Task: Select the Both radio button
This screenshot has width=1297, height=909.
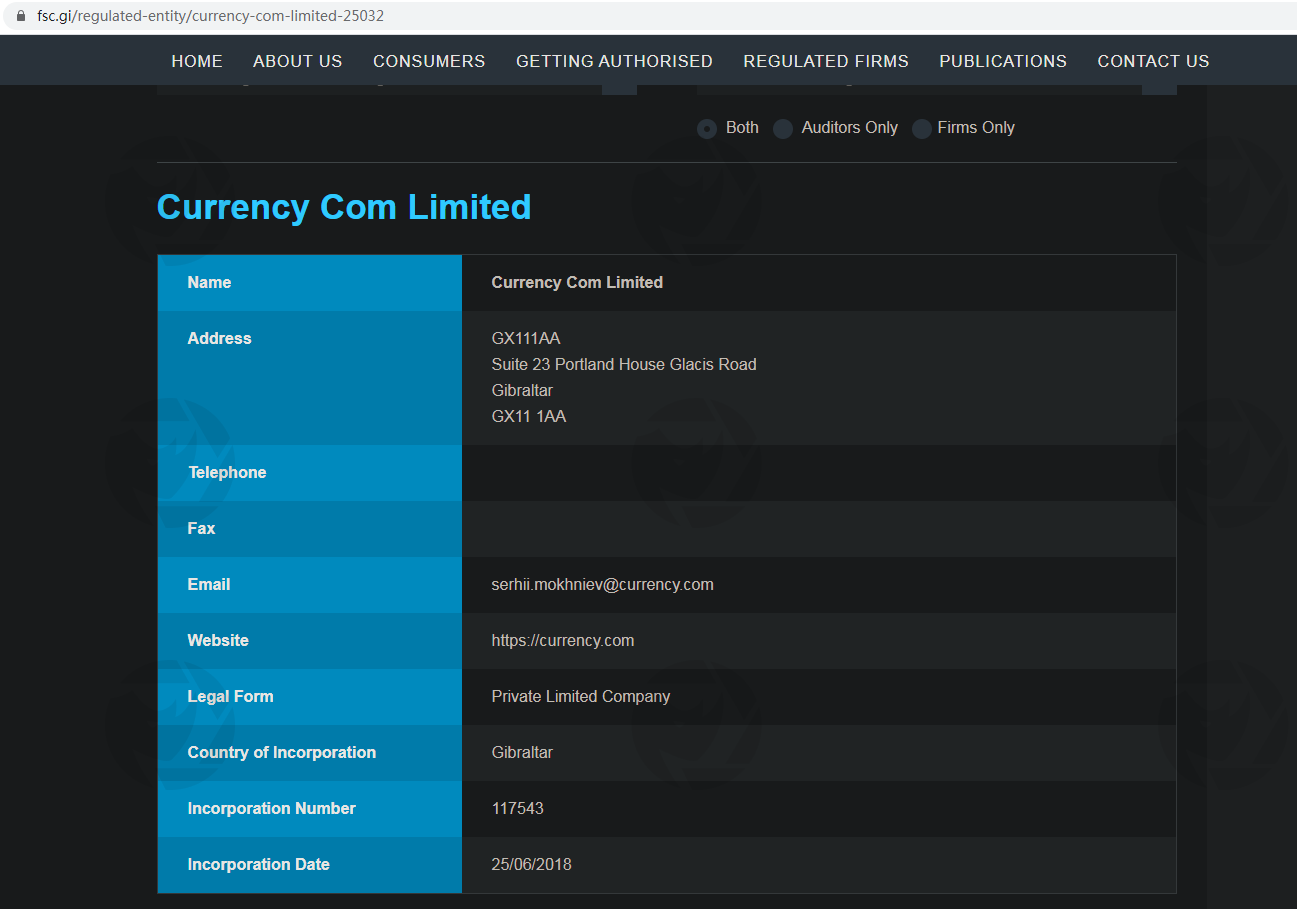Action: click(707, 129)
